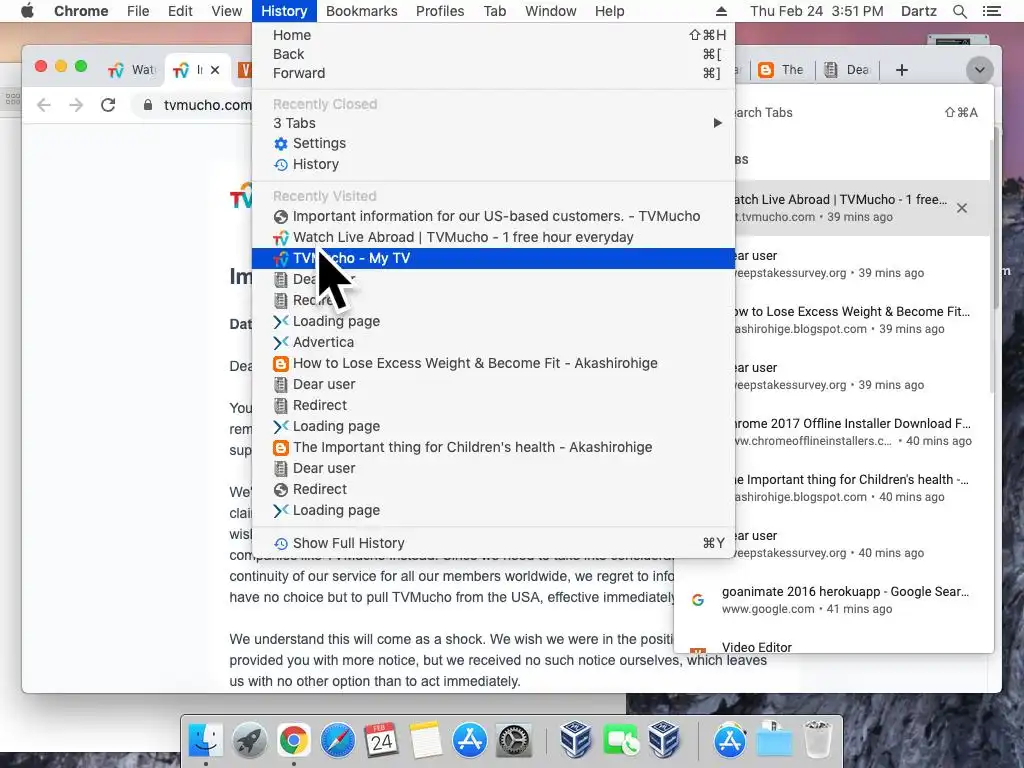Click the browser back arrow
This screenshot has width=1024, height=768.
(44, 104)
